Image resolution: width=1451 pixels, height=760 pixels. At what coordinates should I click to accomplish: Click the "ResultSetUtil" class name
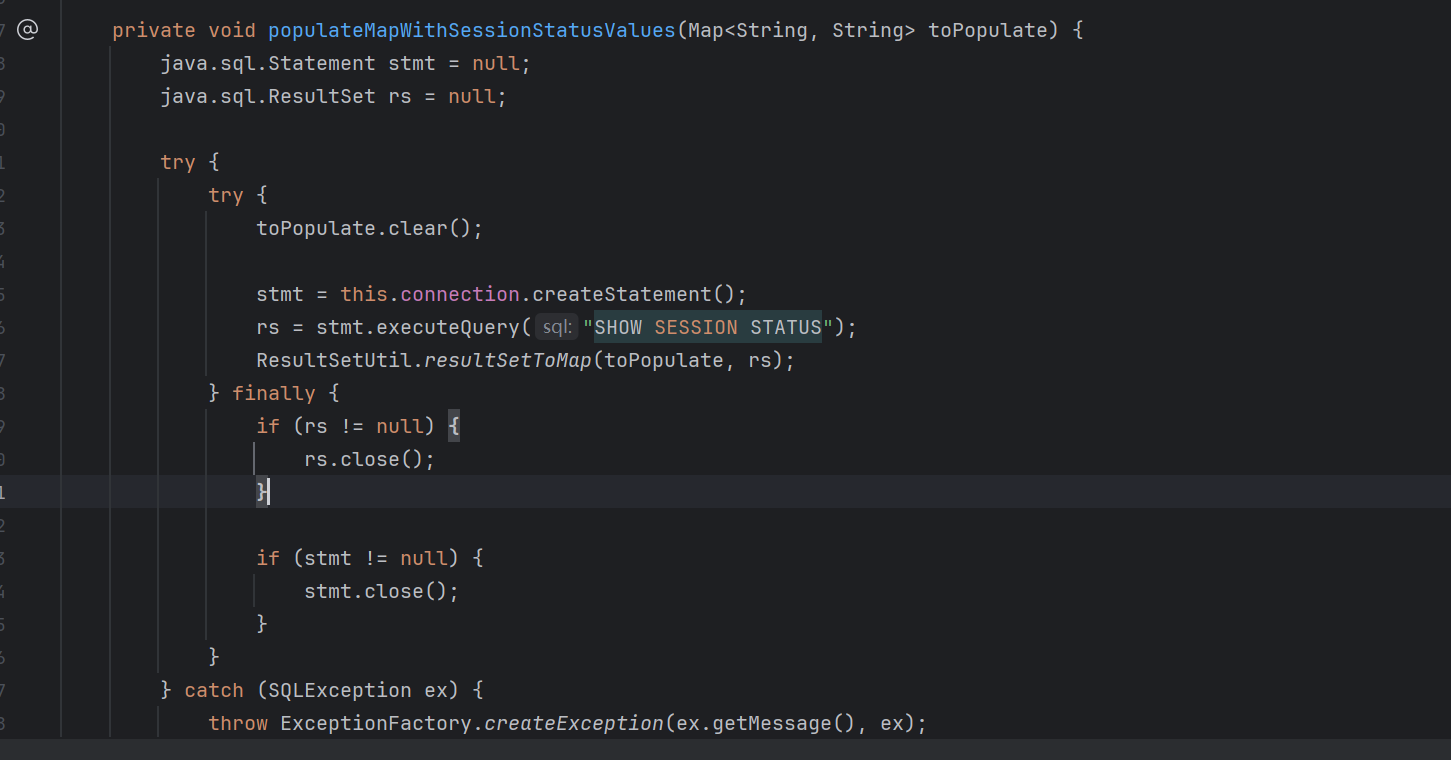334,360
